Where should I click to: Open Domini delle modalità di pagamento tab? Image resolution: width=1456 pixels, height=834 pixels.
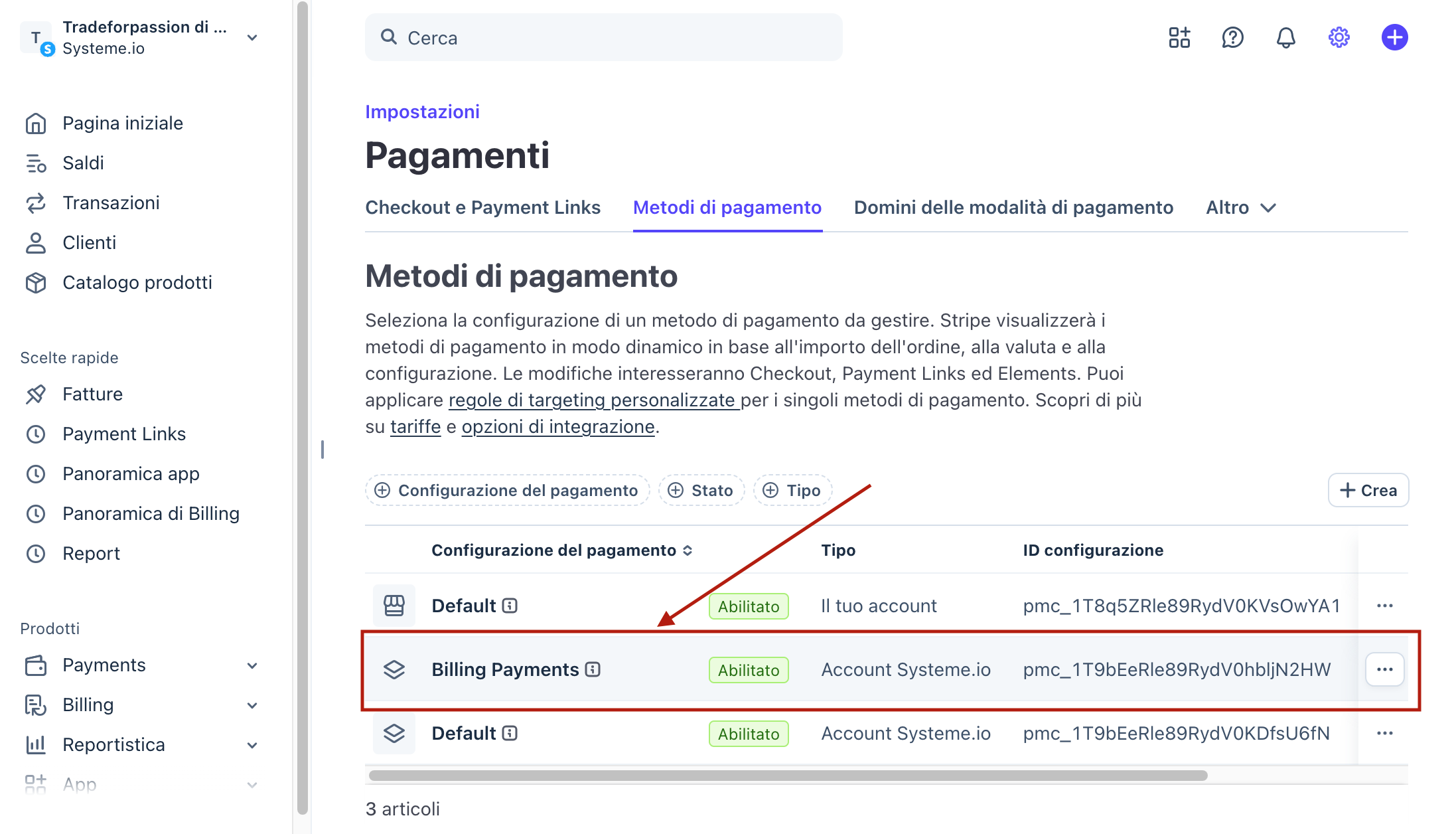click(1013, 208)
